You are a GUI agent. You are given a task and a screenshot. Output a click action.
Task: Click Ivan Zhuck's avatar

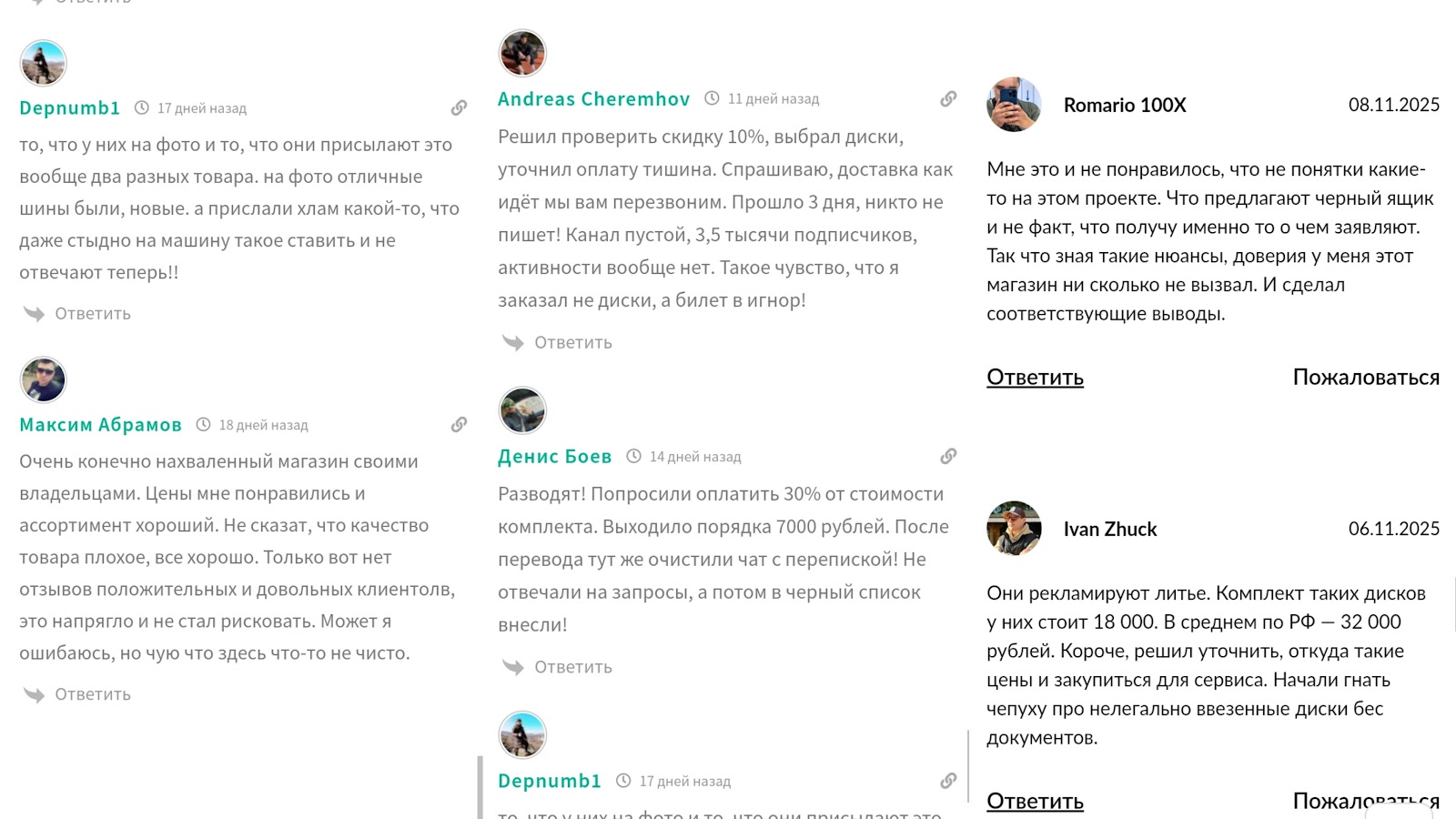pos(1014,529)
